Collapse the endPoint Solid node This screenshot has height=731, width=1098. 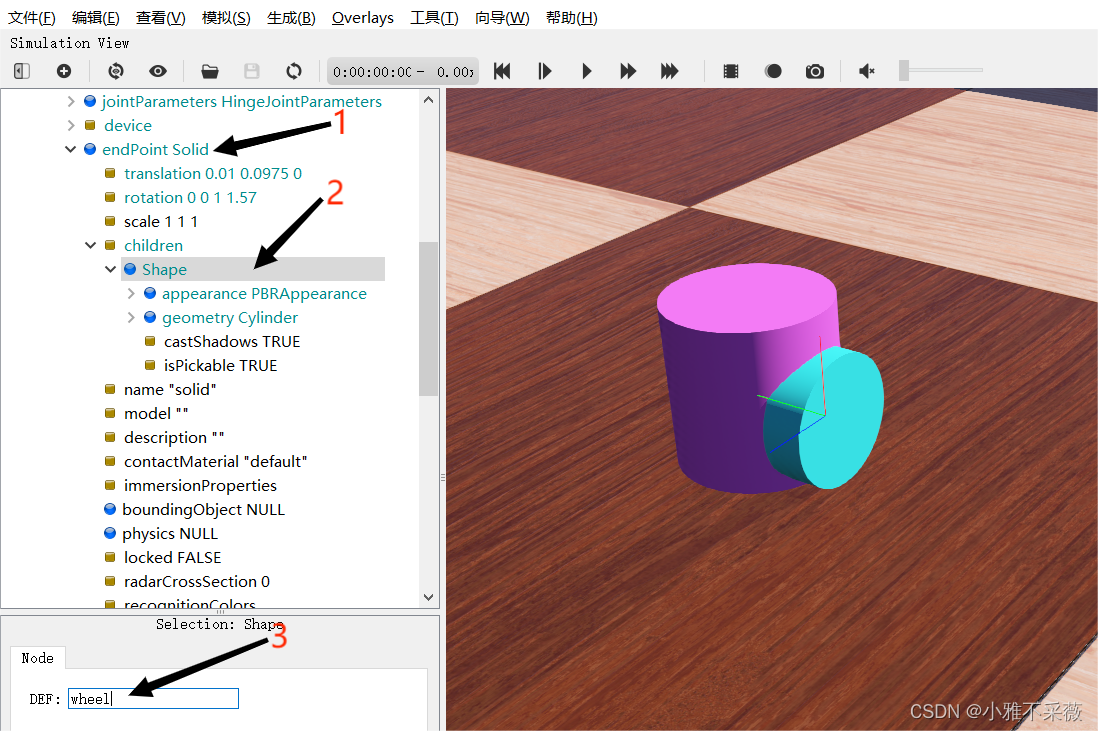click(x=71, y=150)
